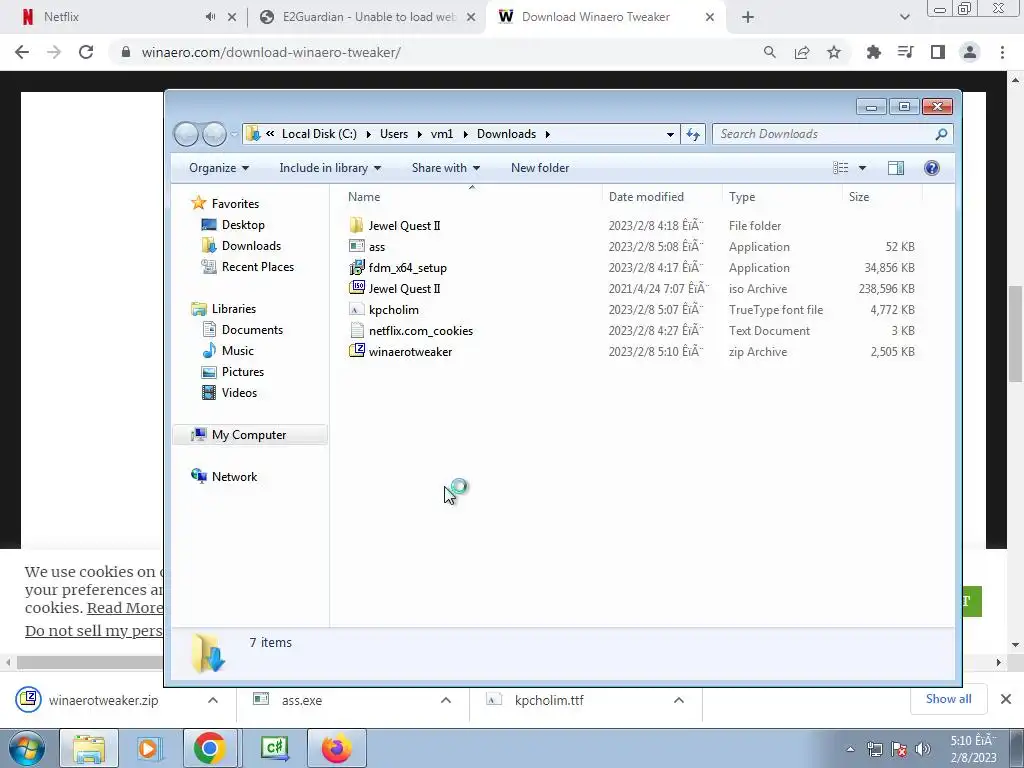This screenshot has height=768, width=1024.
Task: Reload the winaero page
Action: (x=86, y=52)
